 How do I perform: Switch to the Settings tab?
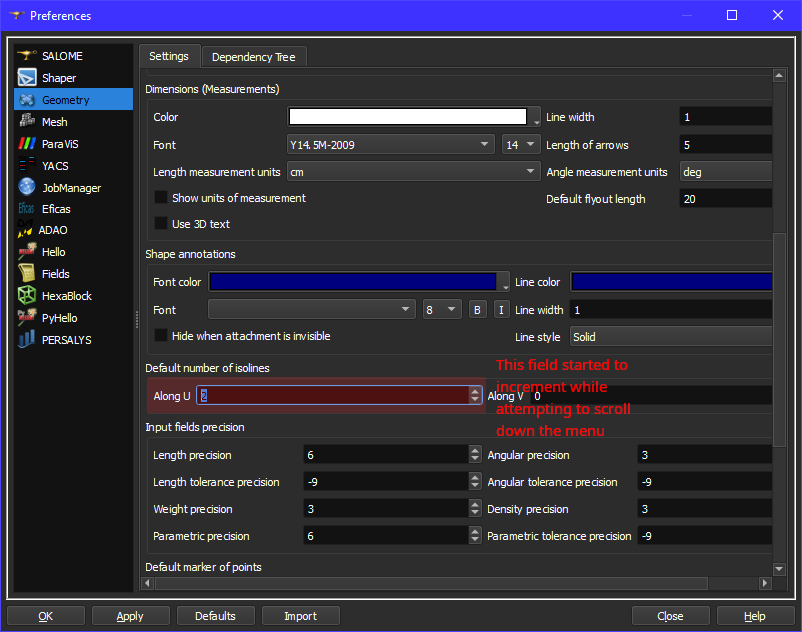[169, 56]
